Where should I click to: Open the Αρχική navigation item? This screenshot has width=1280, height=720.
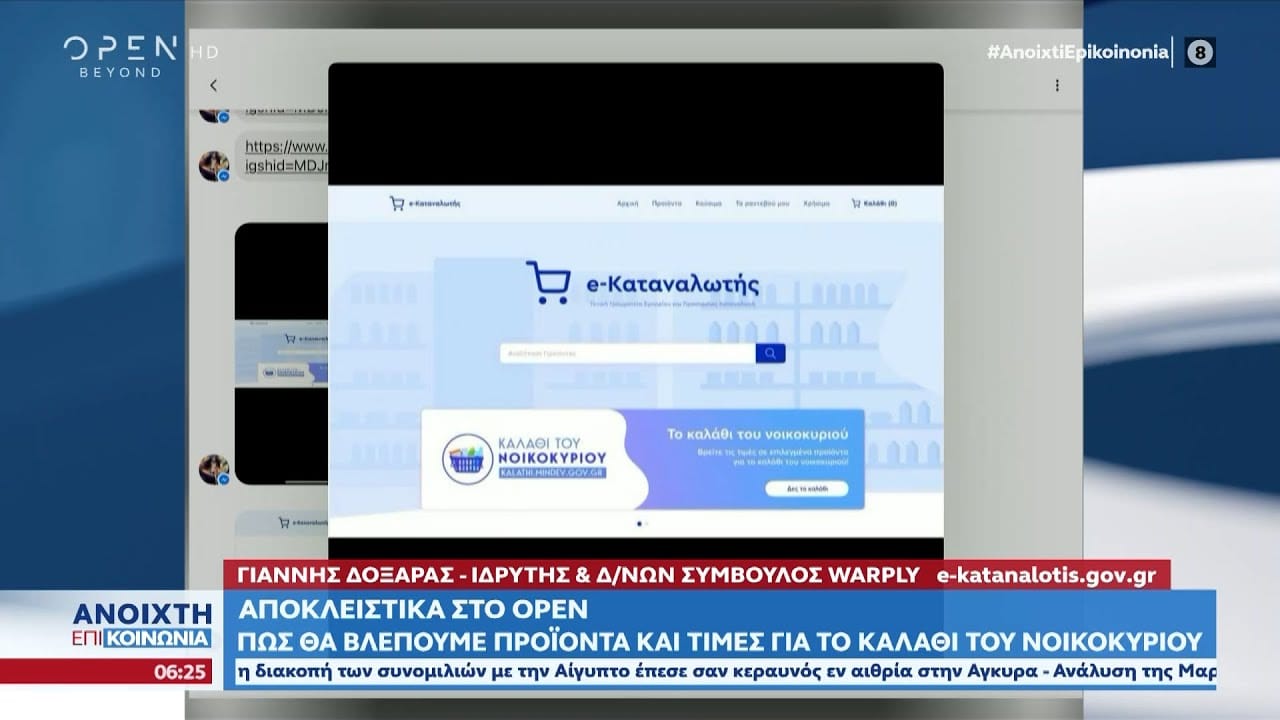628,203
